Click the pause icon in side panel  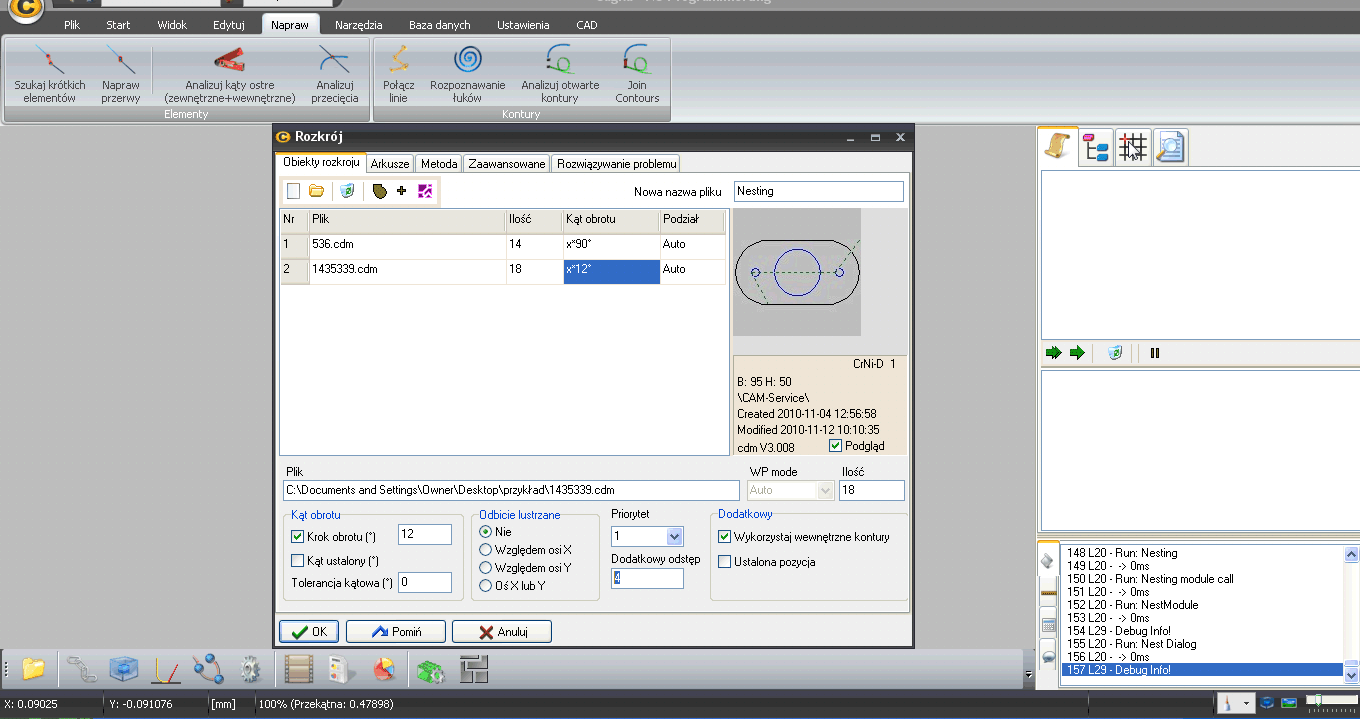click(1155, 353)
